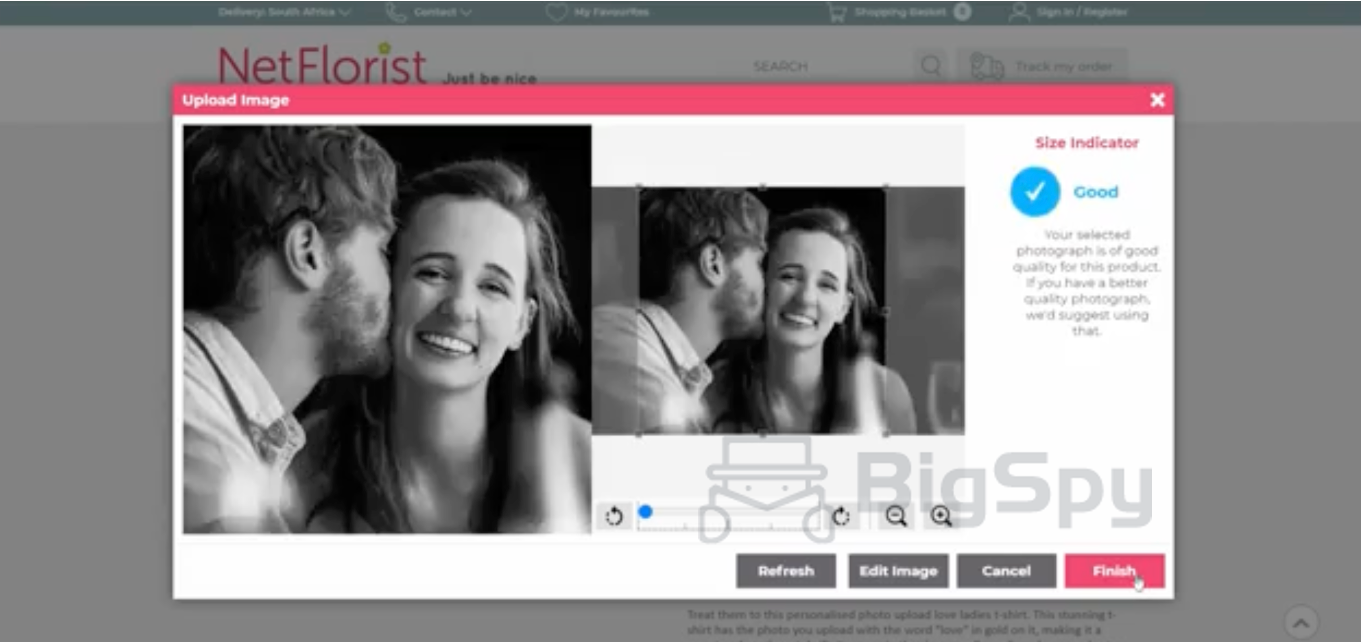Zoom in on the photo

941,516
